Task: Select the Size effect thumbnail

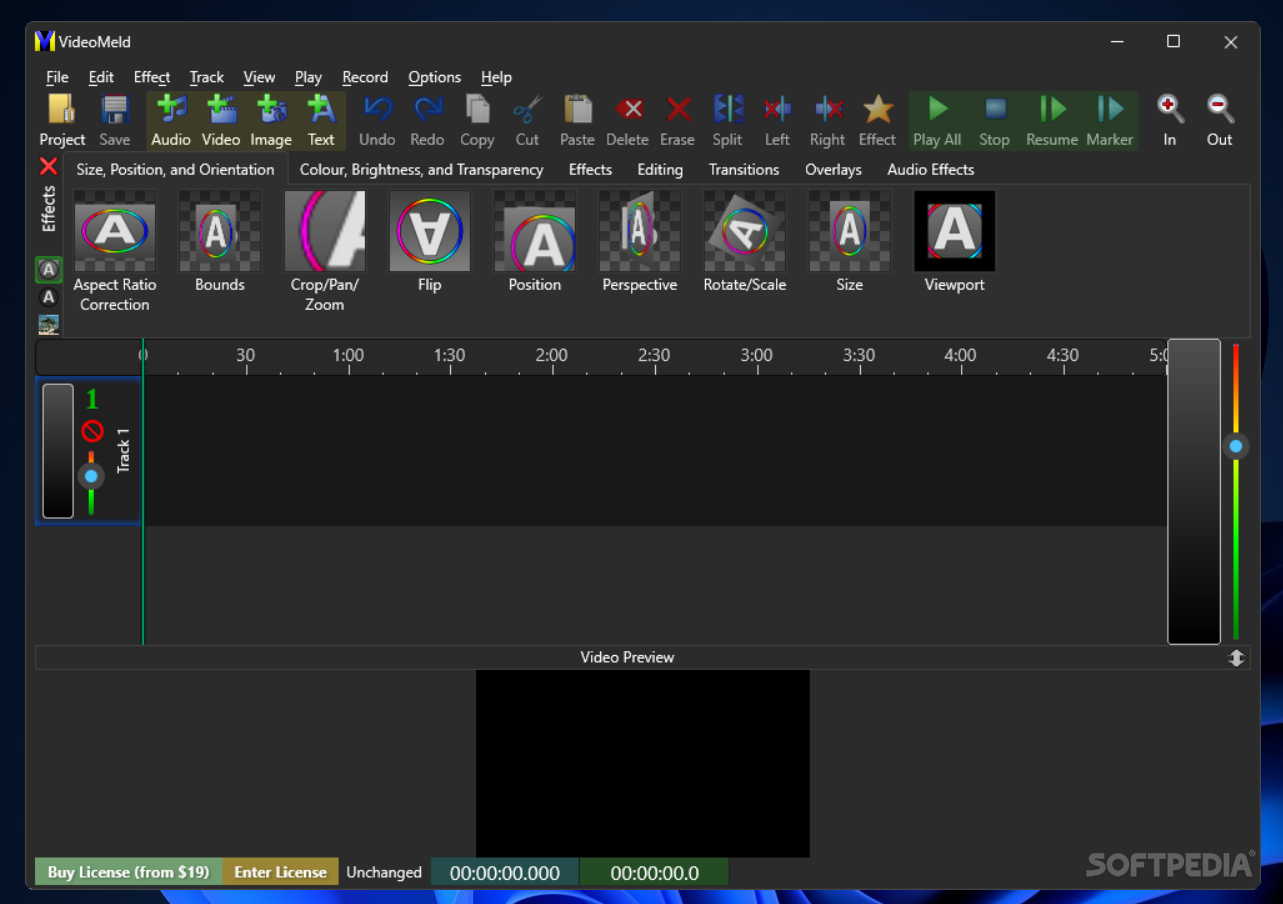Action: [x=850, y=231]
